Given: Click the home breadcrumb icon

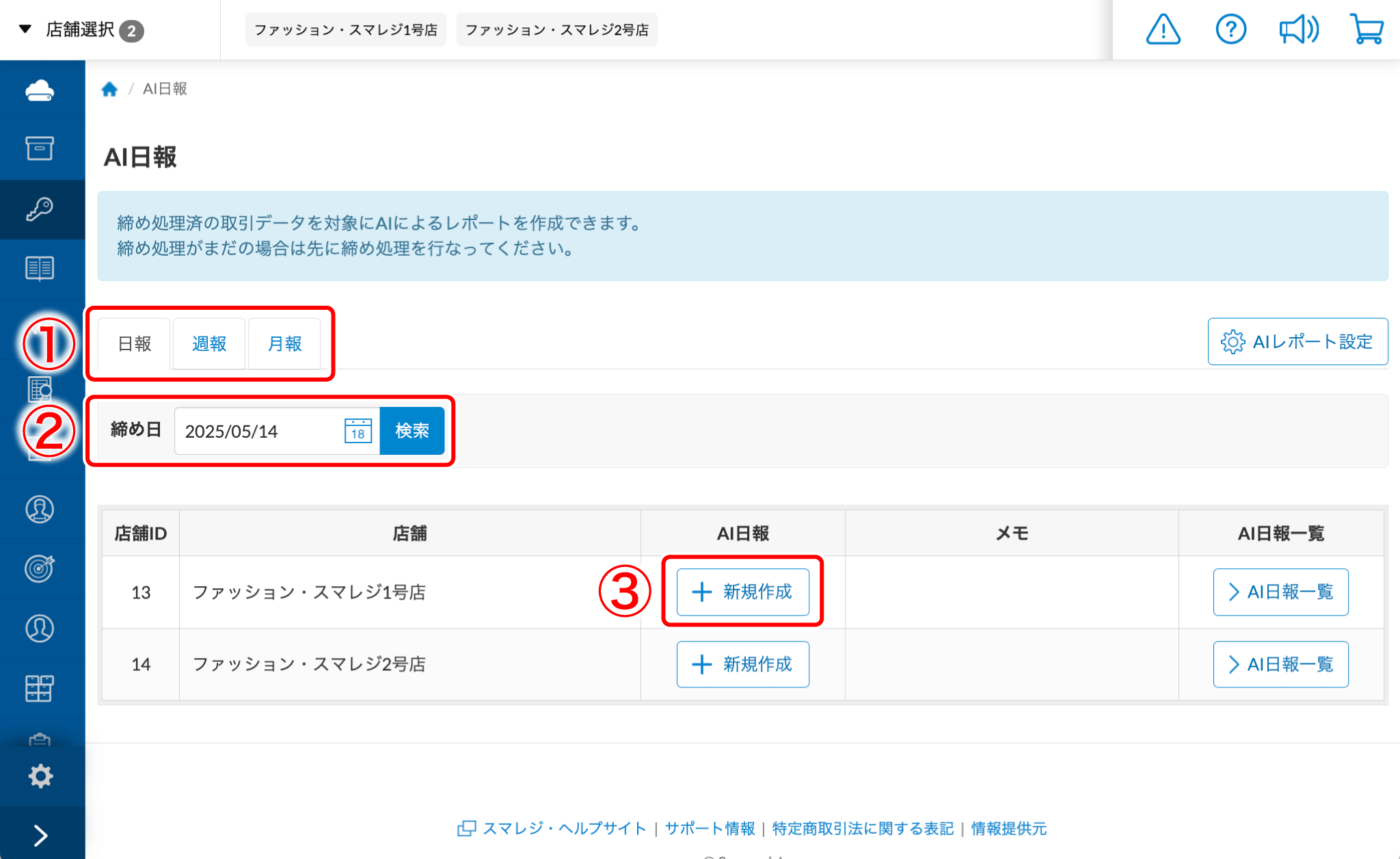Looking at the screenshot, I should pyautogui.click(x=109, y=89).
